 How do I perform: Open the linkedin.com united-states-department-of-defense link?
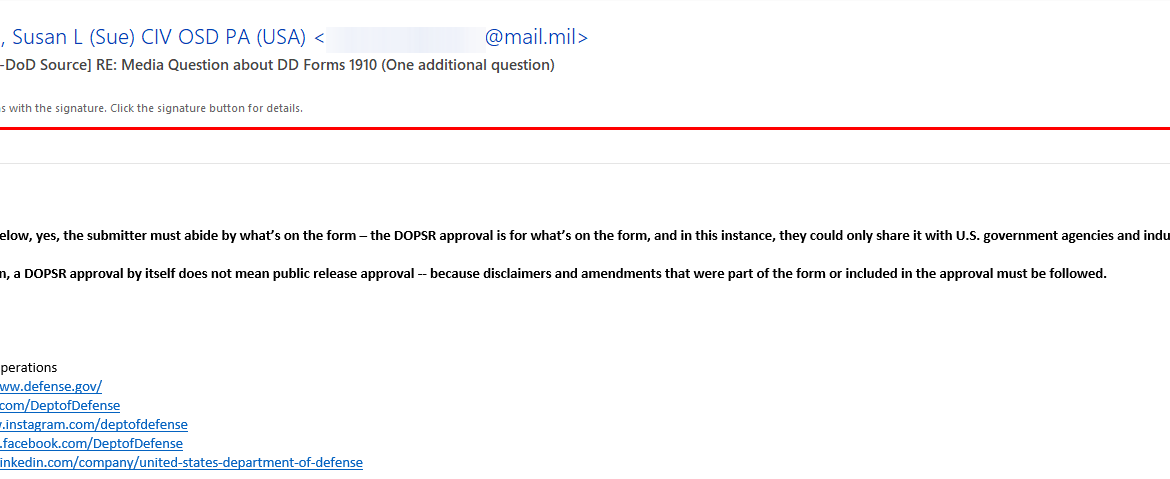point(181,463)
